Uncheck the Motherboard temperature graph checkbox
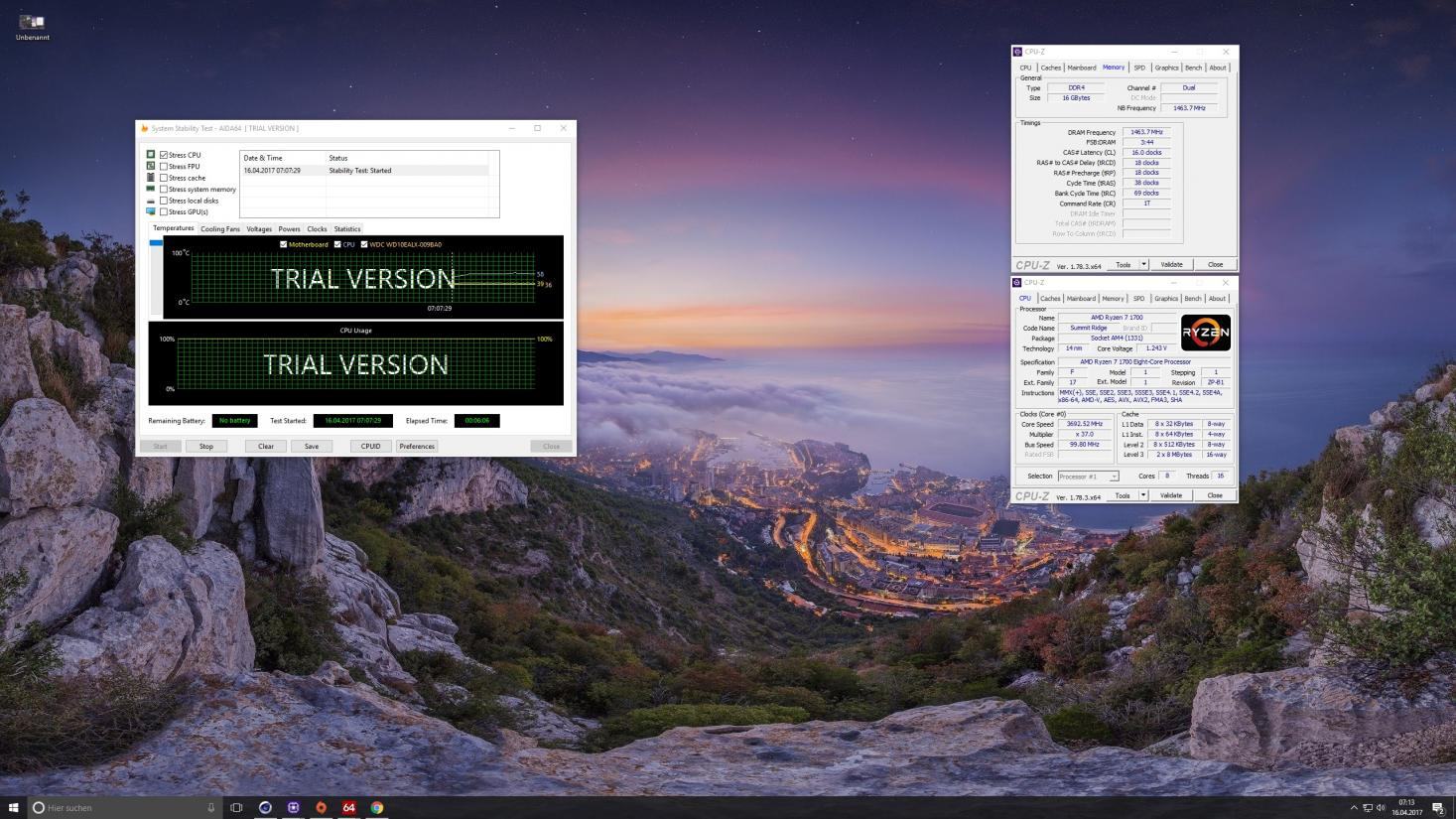1456x819 pixels. click(x=283, y=244)
